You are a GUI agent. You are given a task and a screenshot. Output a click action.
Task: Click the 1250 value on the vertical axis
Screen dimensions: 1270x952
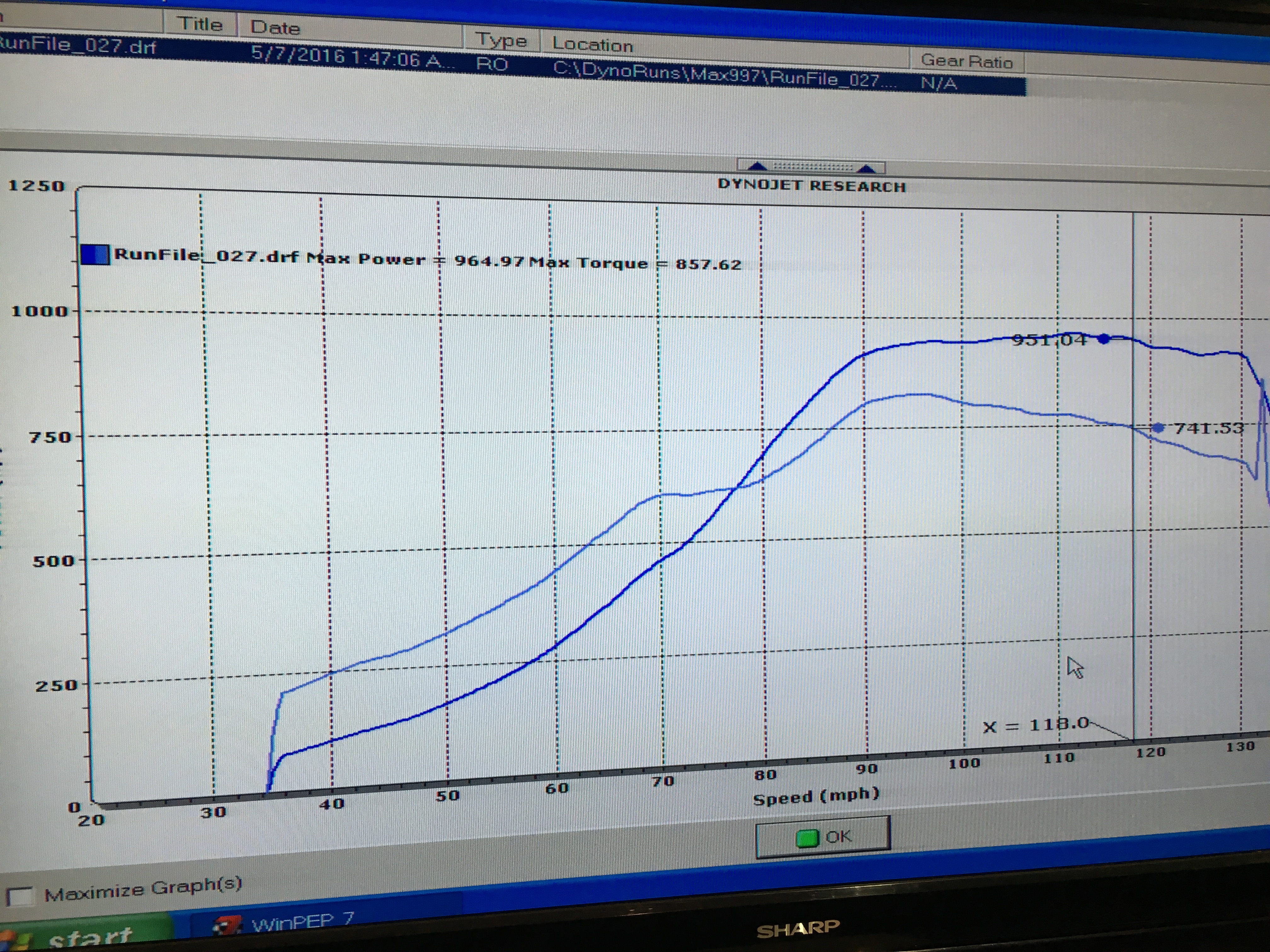tap(36, 186)
